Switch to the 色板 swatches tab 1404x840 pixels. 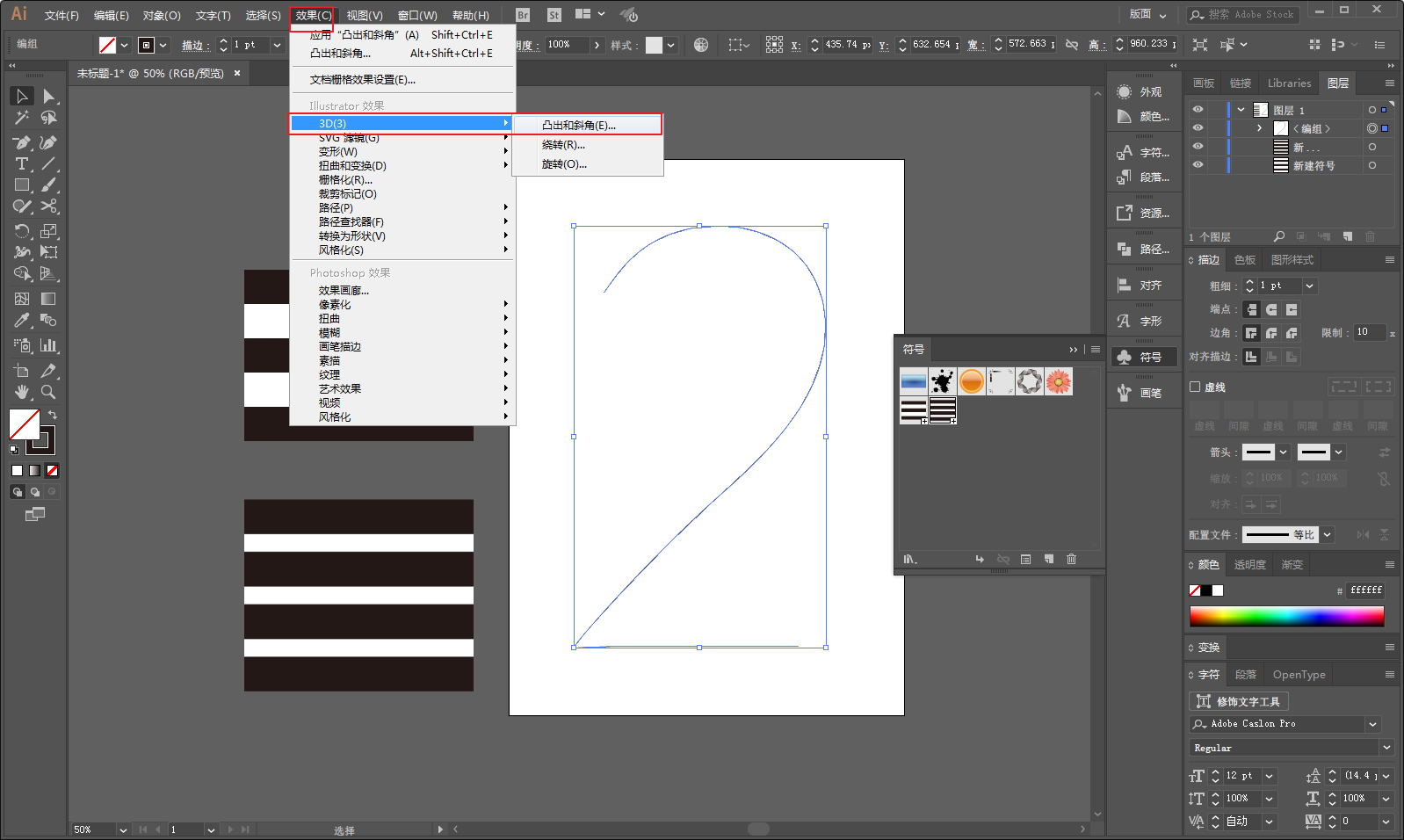1245,260
